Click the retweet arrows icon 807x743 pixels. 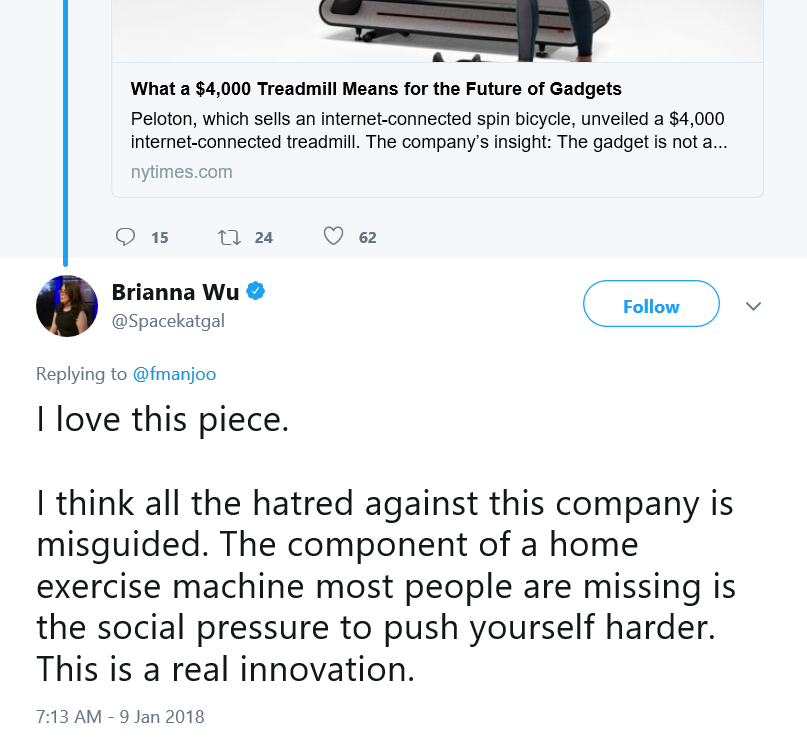pos(229,237)
